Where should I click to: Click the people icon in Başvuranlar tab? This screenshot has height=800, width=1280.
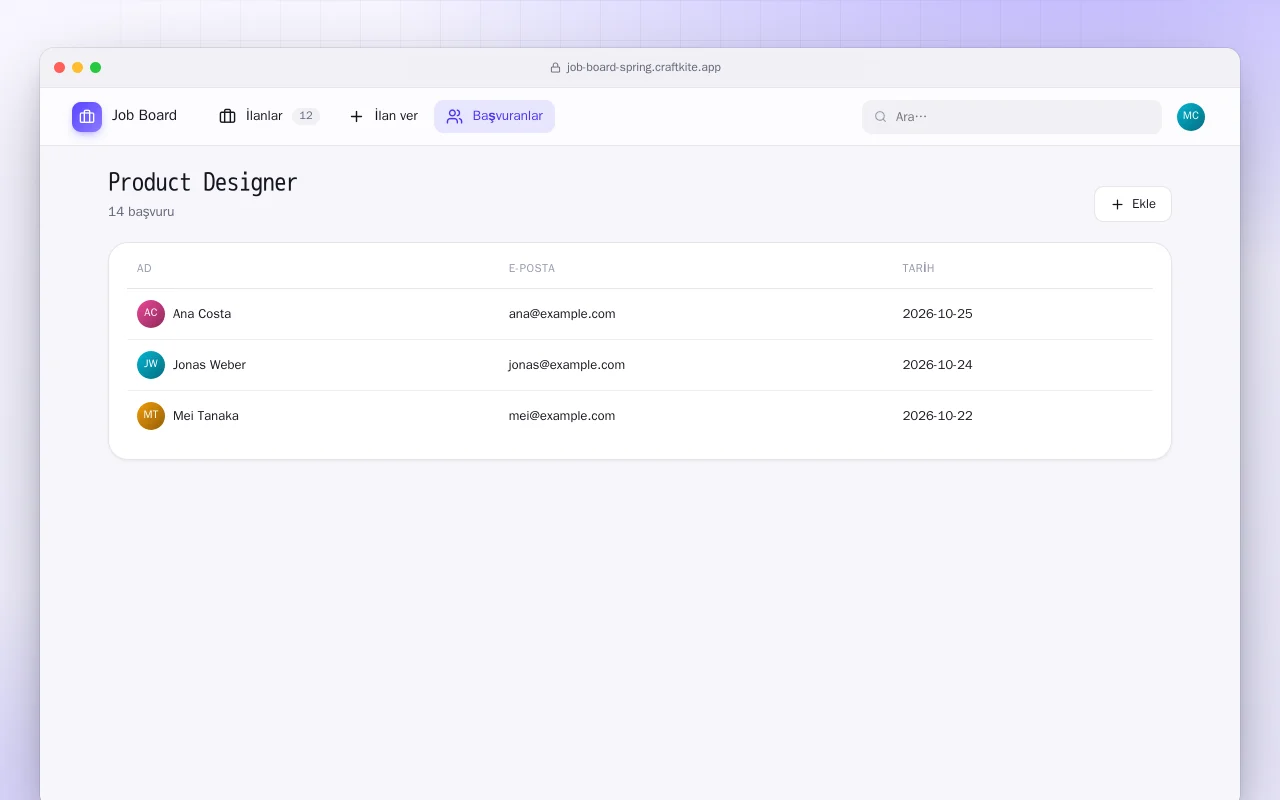coord(454,116)
